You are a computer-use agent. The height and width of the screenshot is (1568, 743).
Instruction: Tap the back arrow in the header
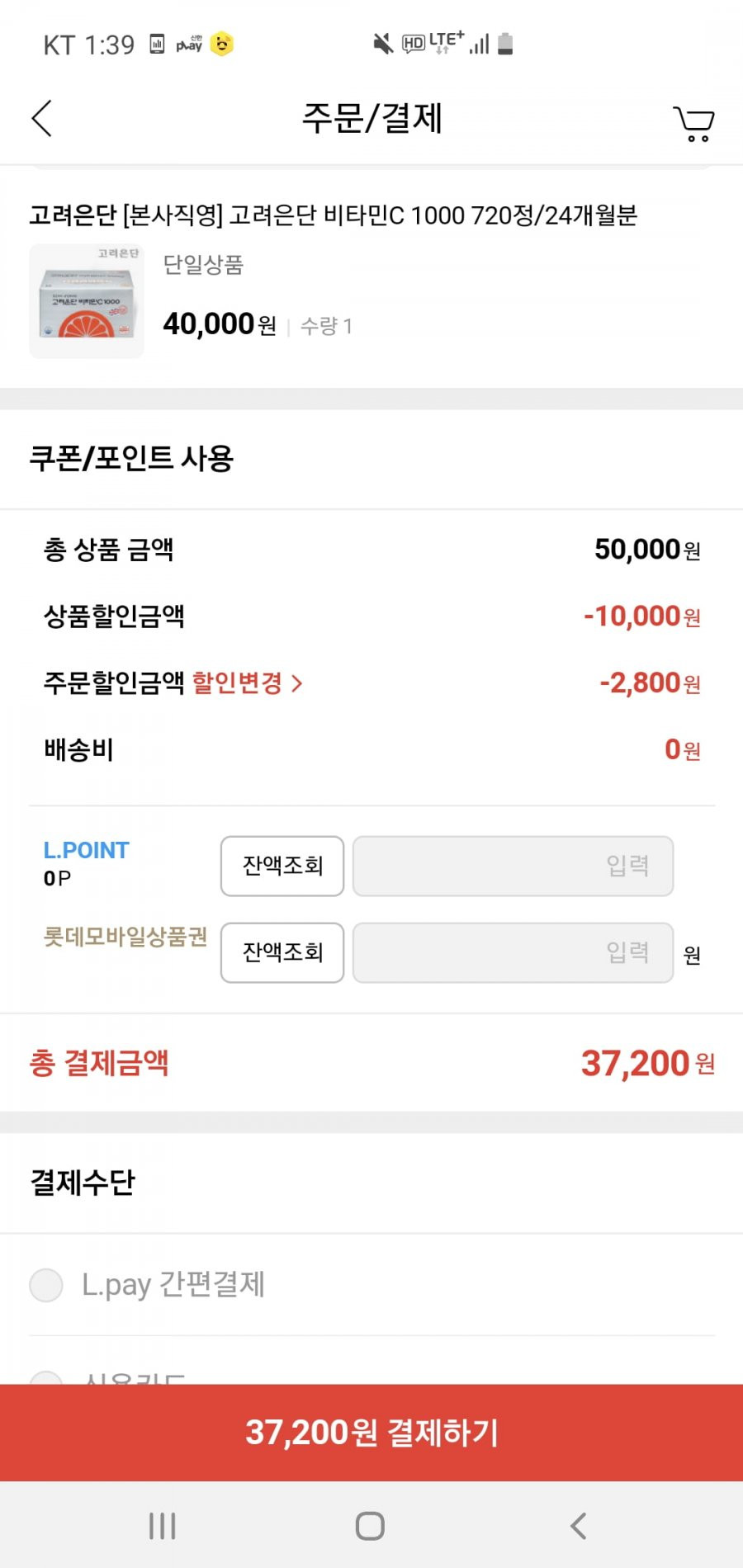pyautogui.click(x=42, y=118)
